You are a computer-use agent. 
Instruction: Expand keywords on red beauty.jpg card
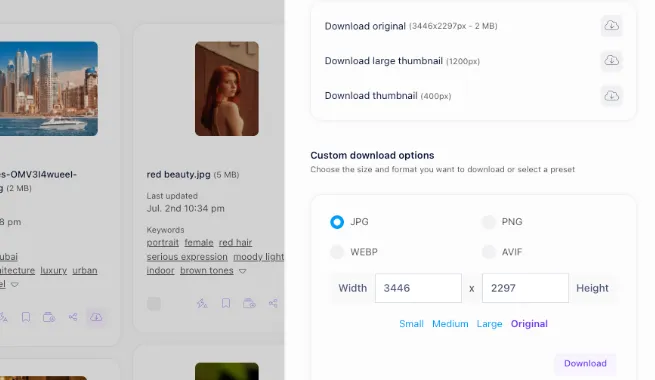click(x=242, y=271)
